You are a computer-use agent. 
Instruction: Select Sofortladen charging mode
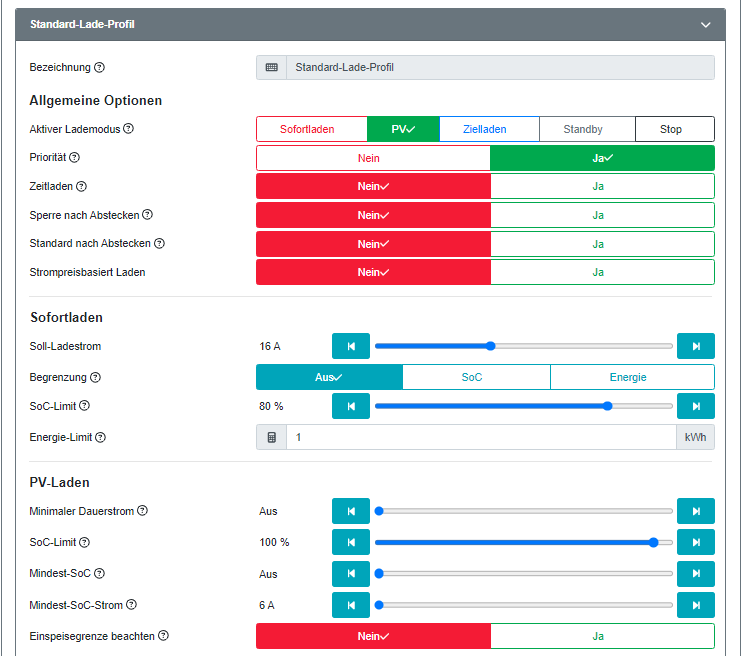[312, 129]
